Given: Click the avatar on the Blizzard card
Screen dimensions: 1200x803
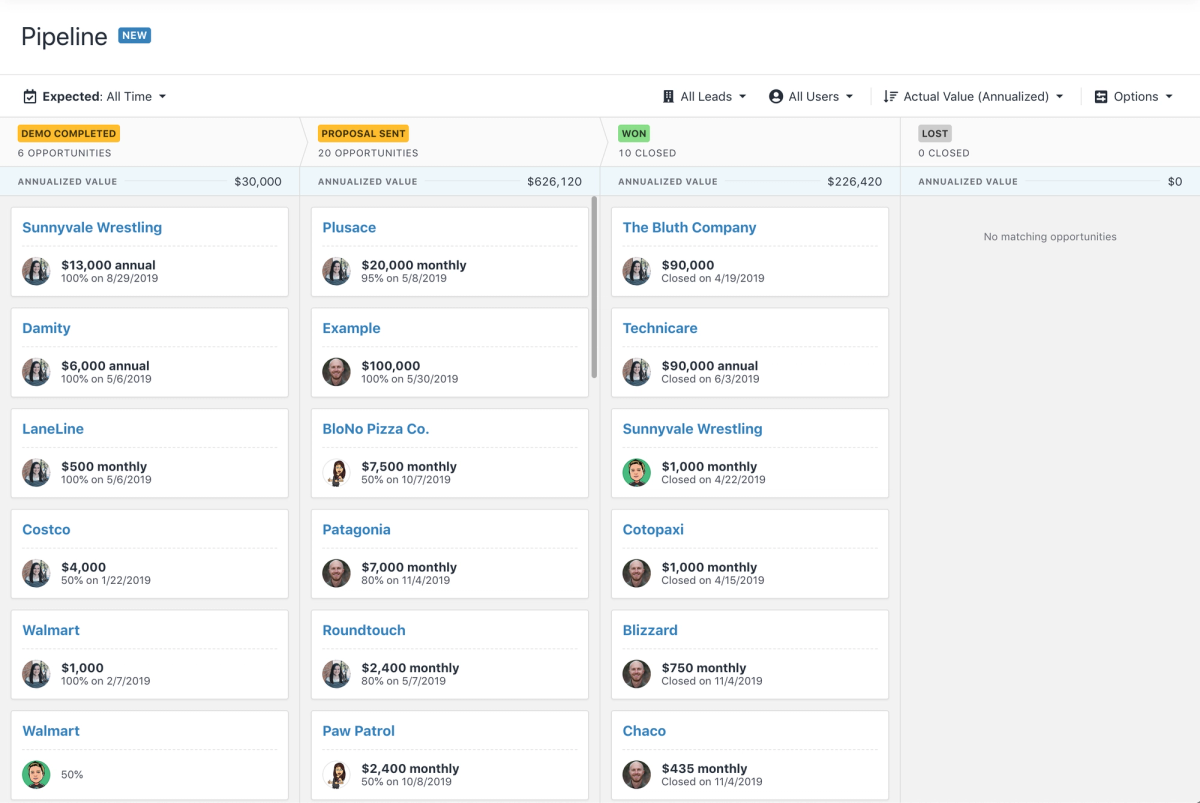Looking at the screenshot, I should pos(636,674).
